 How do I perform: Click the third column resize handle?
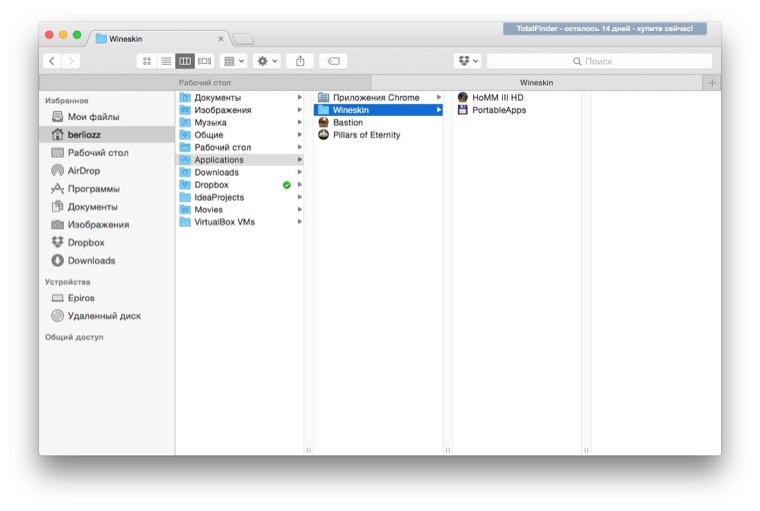pos(586,450)
